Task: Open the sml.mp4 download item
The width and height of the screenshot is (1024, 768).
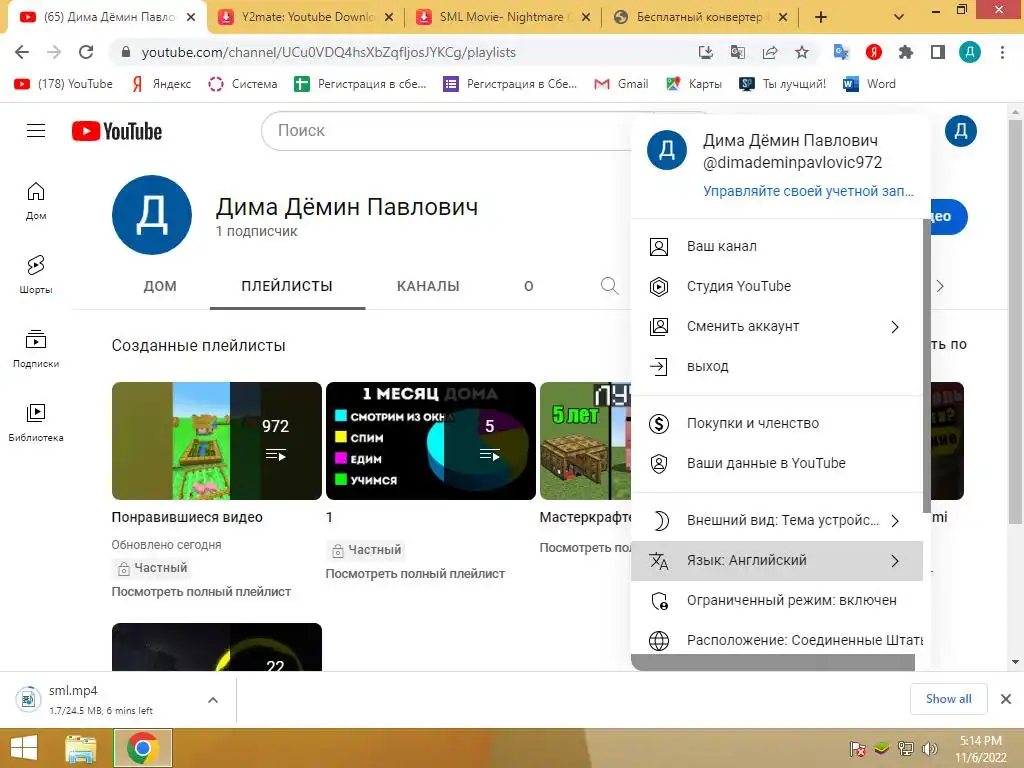Action: tap(101, 699)
